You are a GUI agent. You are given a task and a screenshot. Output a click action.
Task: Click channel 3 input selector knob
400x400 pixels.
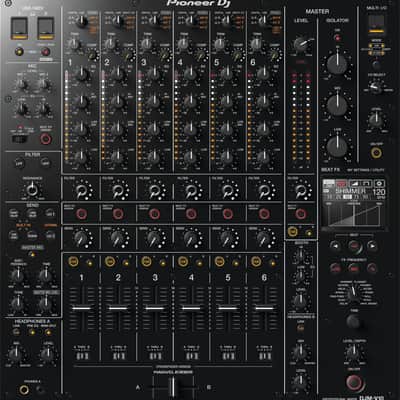[x=154, y=21]
